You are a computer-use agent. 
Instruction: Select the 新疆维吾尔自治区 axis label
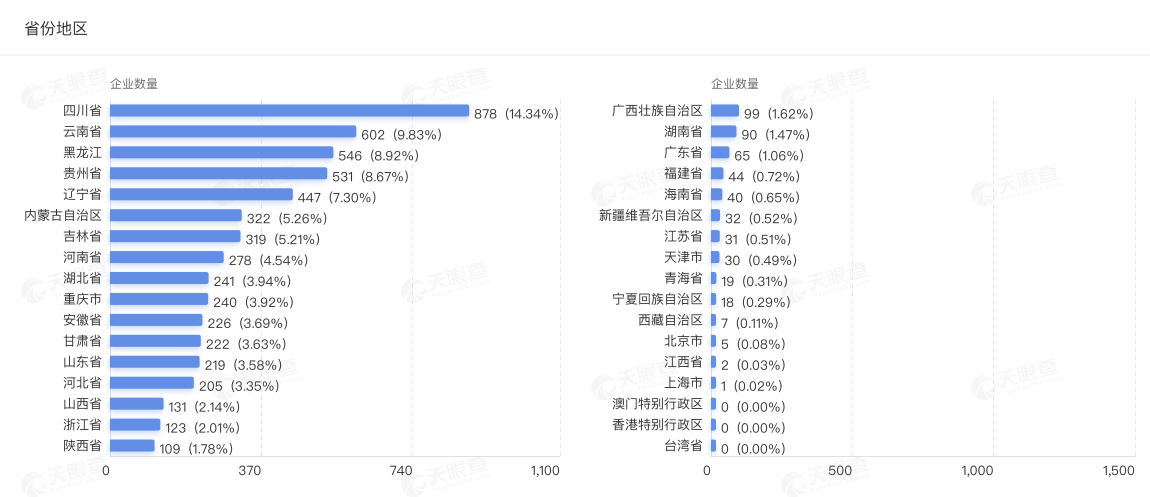tap(651, 216)
